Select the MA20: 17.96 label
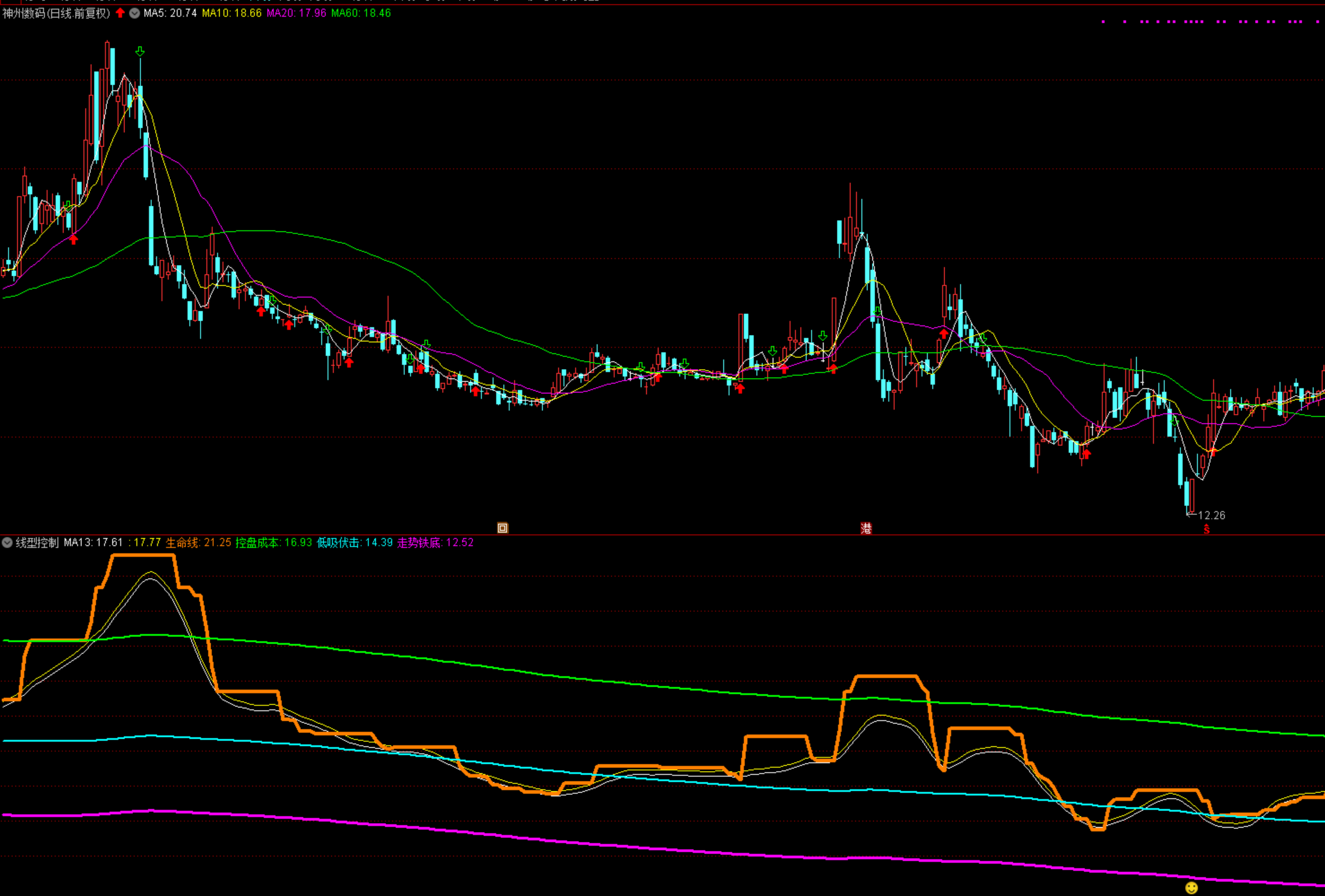 [296, 13]
